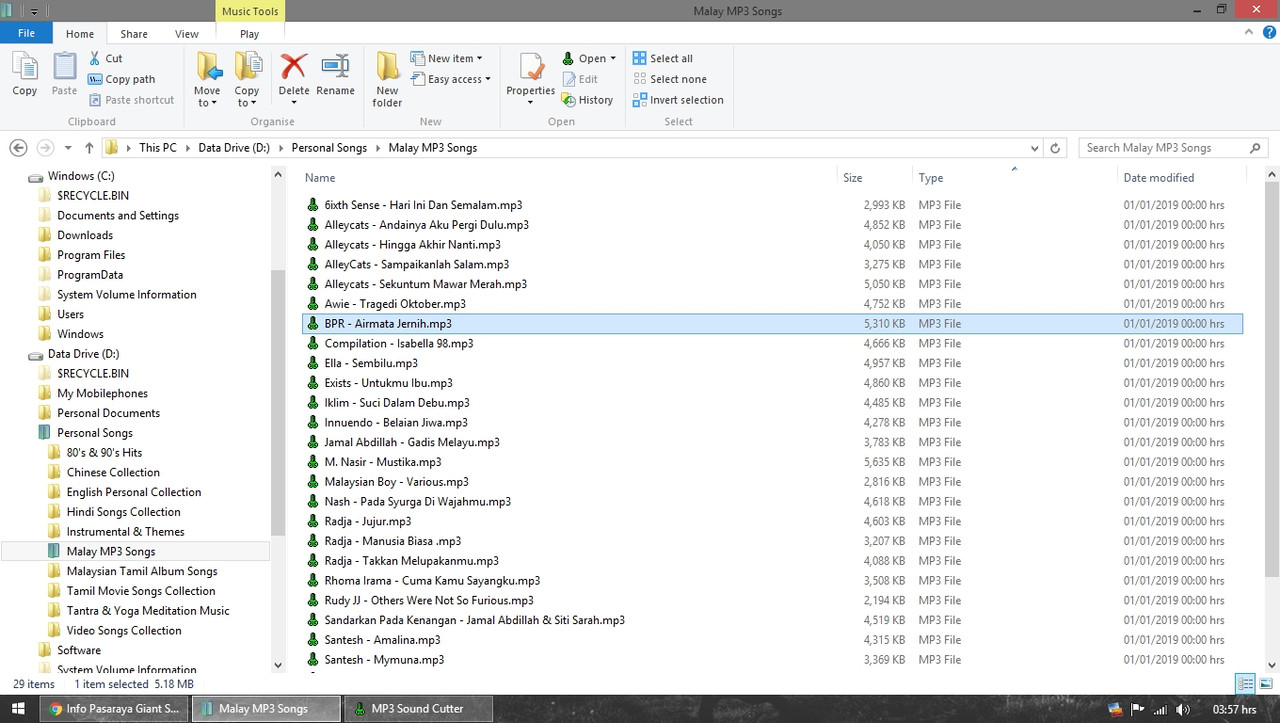
Task: Click the Edit command in Open group
Action: (579, 79)
